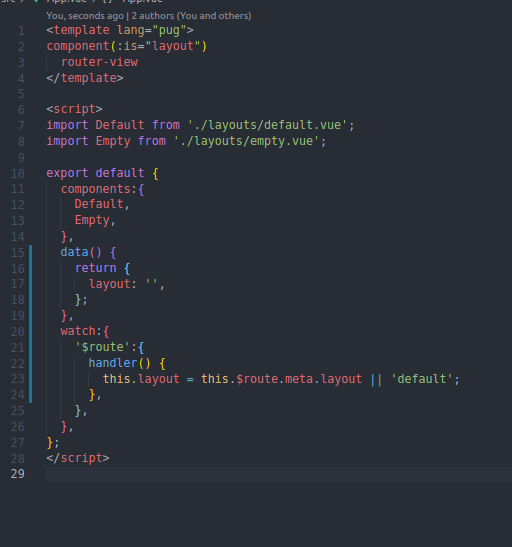Select line number 1 in the gutter

pyautogui.click(x=21, y=31)
